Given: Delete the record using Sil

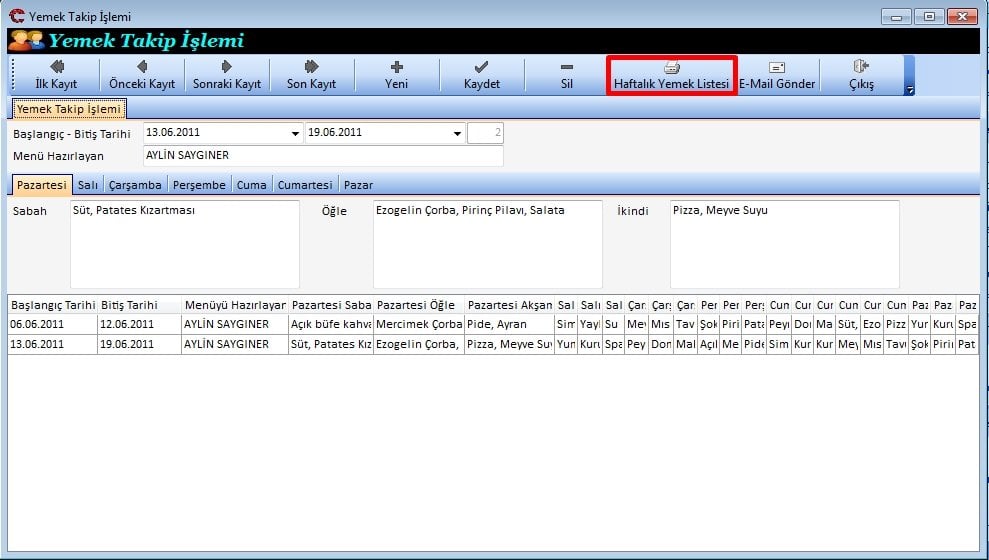Looking at the screenshot, I should click(566, 75).
